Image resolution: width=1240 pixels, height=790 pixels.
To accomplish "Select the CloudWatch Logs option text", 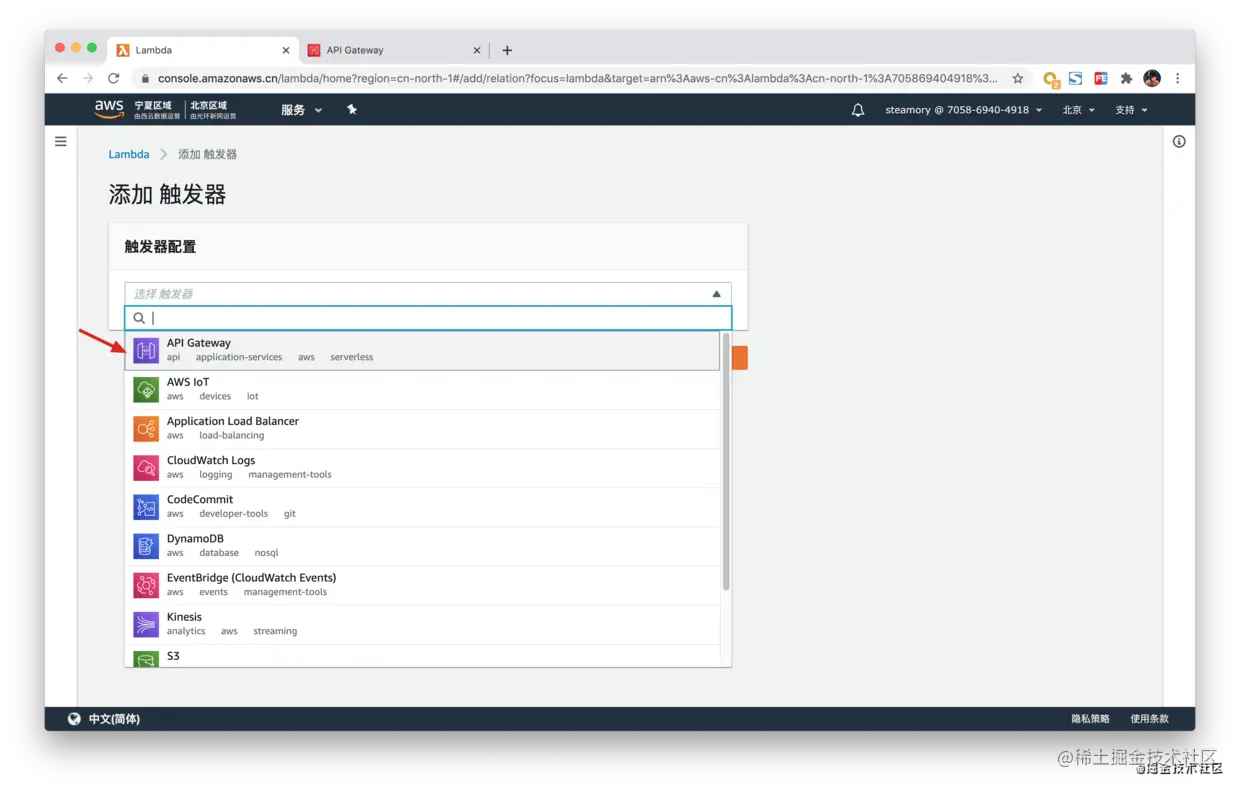I will pyautogui.click(x=211, y=460).
